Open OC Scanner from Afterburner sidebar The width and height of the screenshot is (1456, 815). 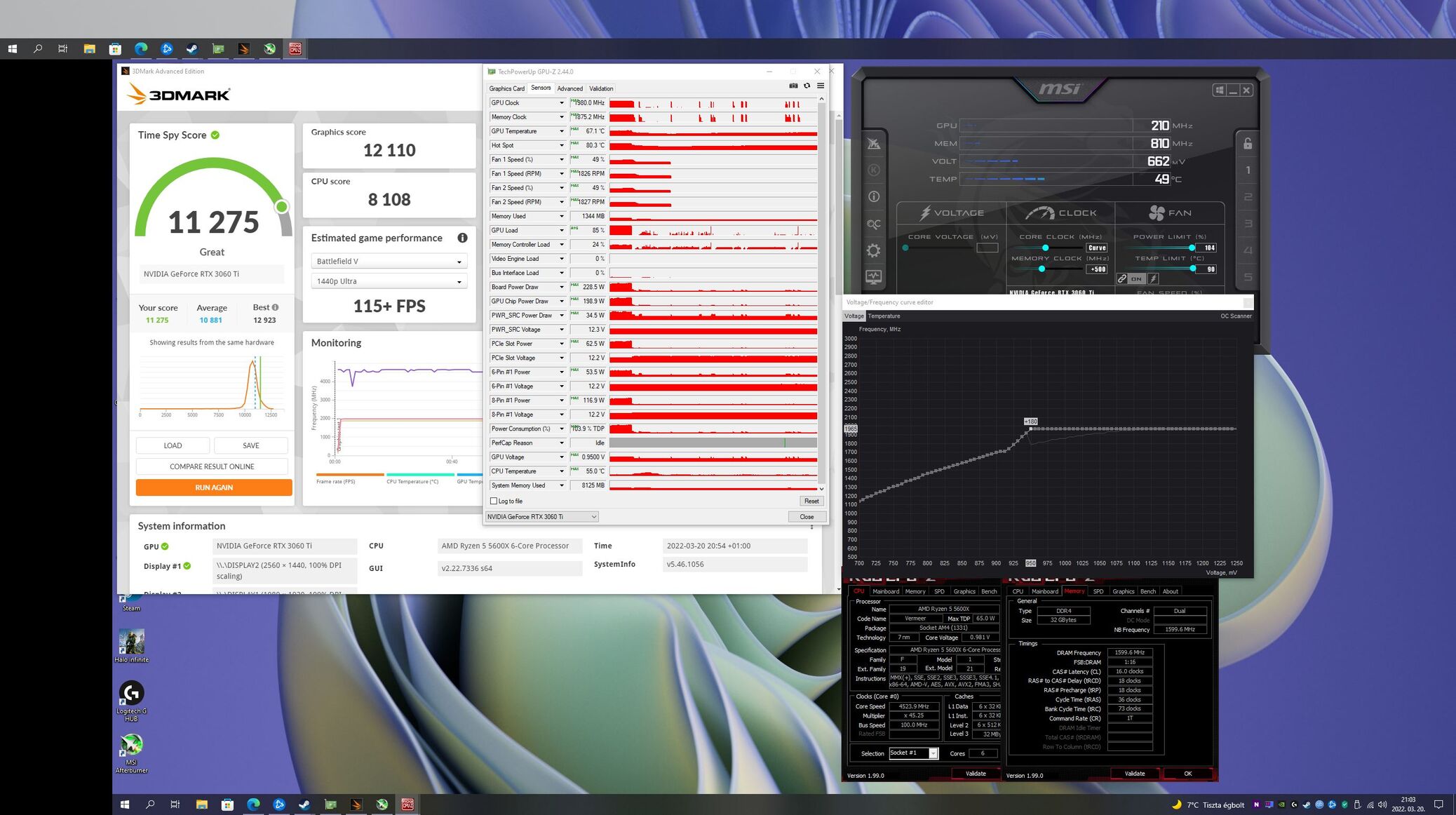873,224
